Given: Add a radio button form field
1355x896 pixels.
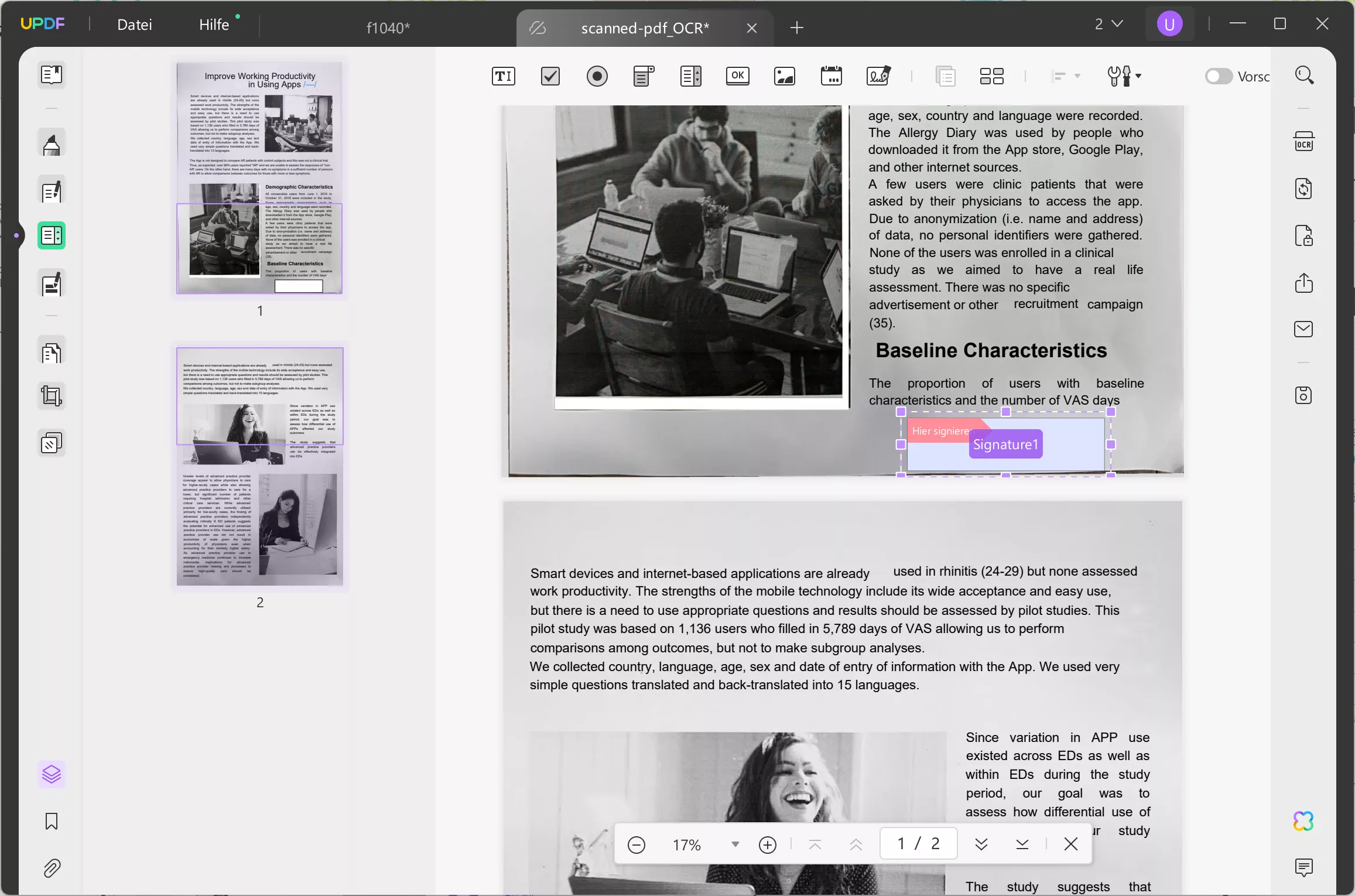Looking at the screenshot, I should (597, 76).
